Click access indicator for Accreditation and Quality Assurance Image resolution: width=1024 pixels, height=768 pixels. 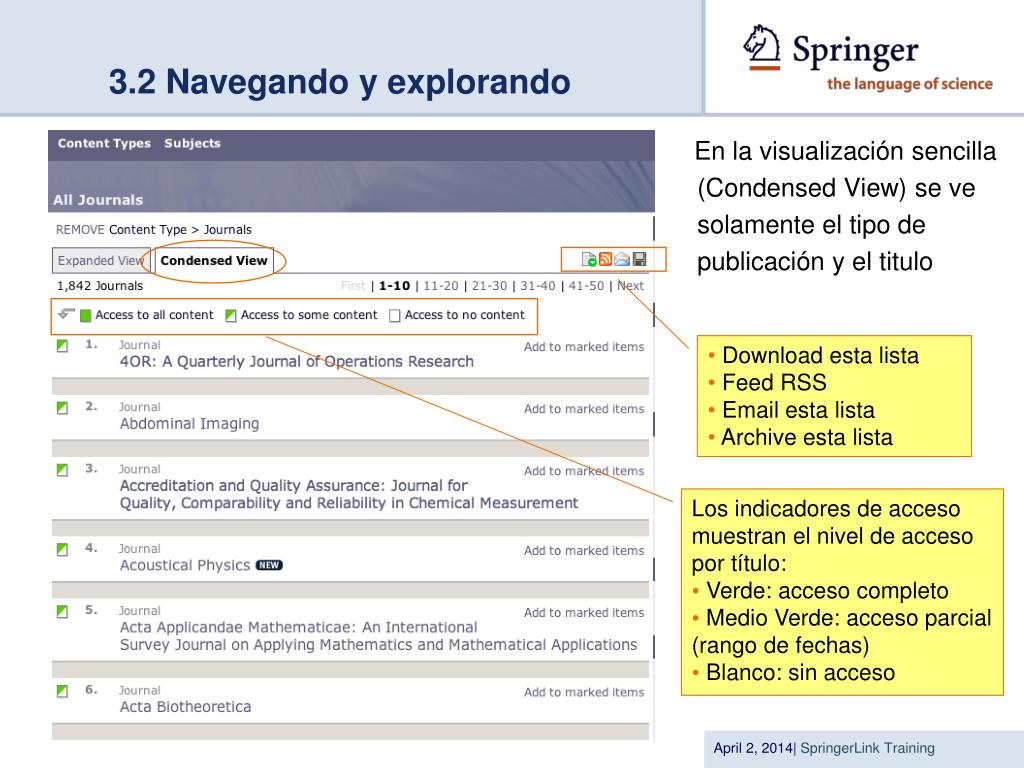[x=62, y=470]
